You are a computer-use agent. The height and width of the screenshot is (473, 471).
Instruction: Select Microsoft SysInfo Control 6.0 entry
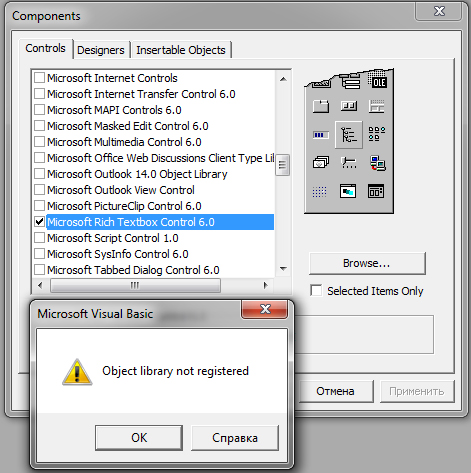[118, 254]
